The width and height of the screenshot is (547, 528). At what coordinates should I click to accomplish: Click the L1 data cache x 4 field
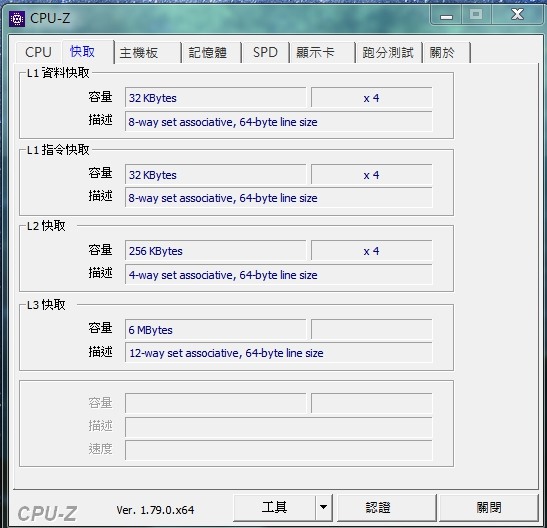coord(372,98)
